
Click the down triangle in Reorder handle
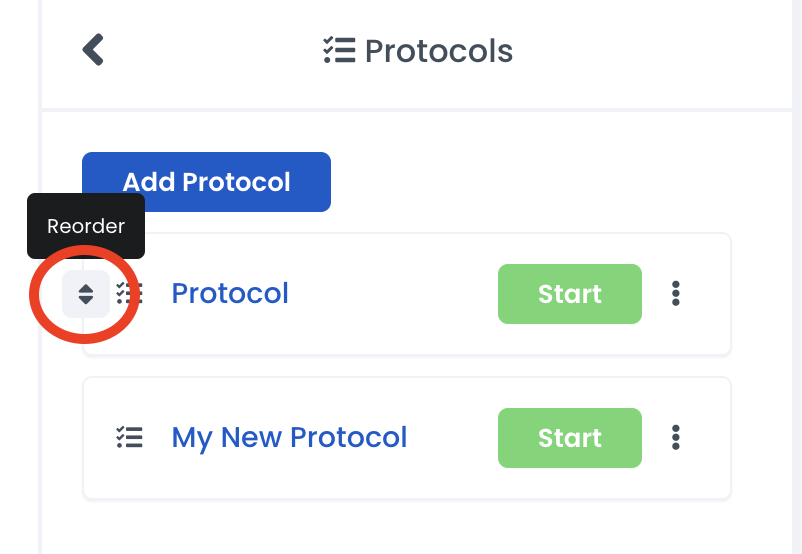86,300
